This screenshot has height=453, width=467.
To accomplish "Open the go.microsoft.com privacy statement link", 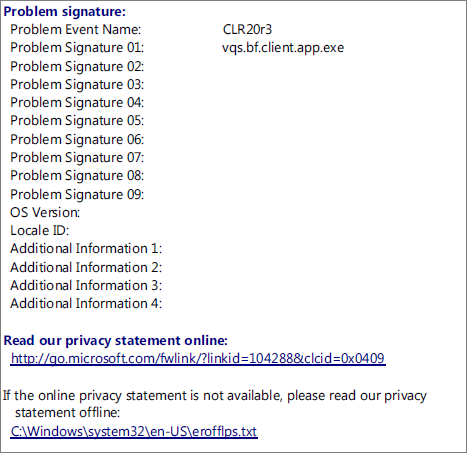I will pyautogui.click(x=198, y=358).
